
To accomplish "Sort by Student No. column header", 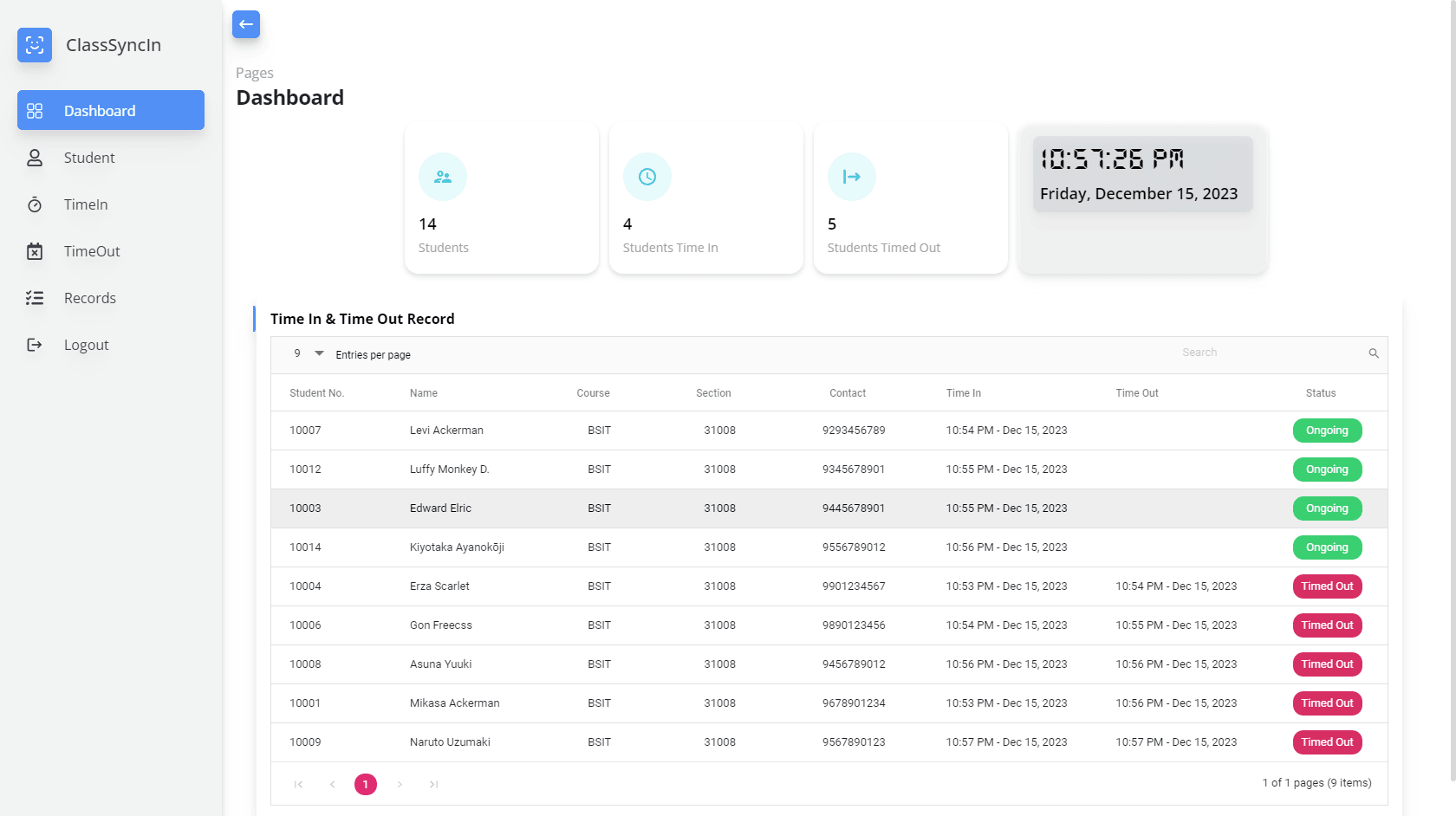I will point(316,393).
